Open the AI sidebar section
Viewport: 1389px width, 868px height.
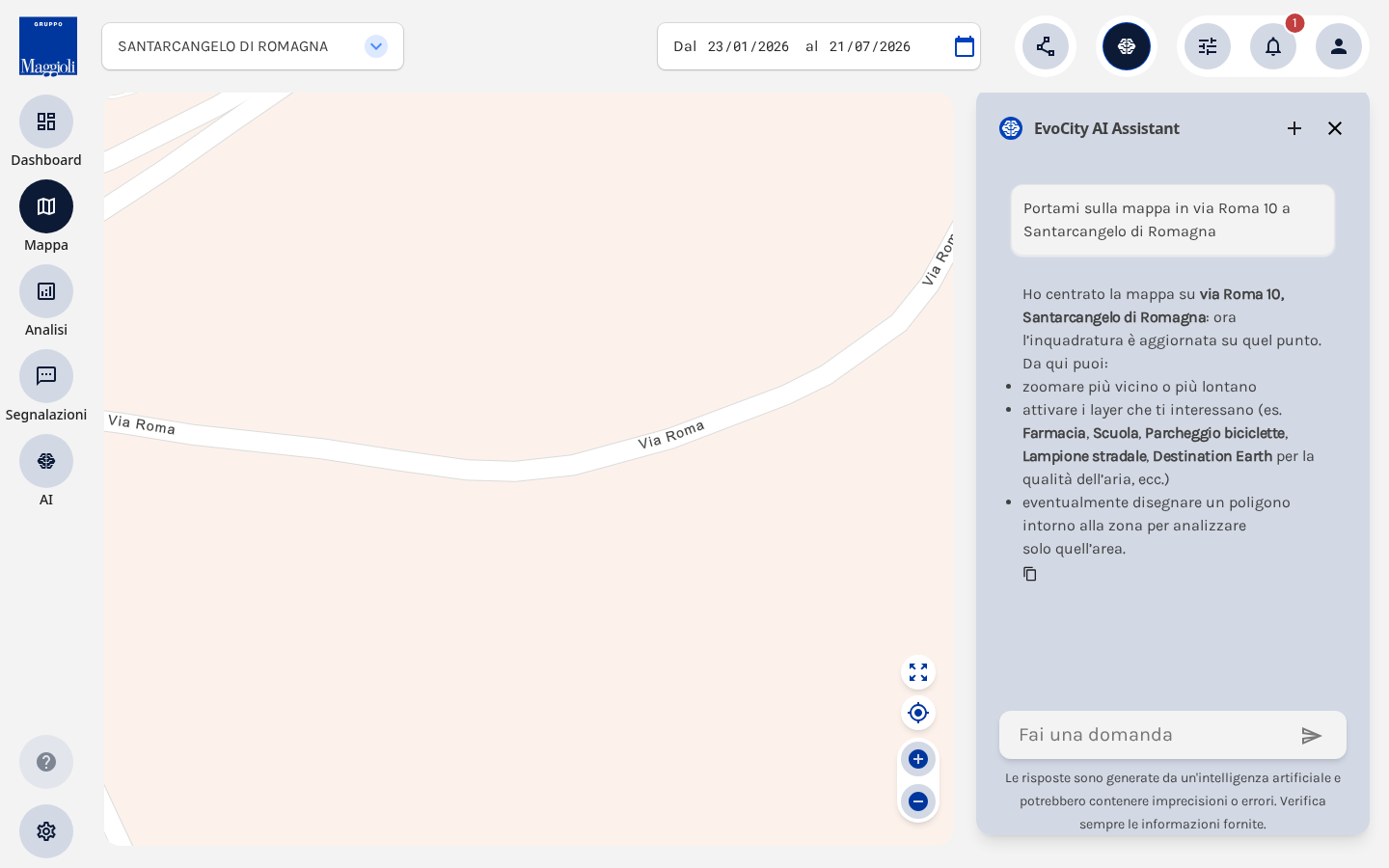click(x=46, y=461)
